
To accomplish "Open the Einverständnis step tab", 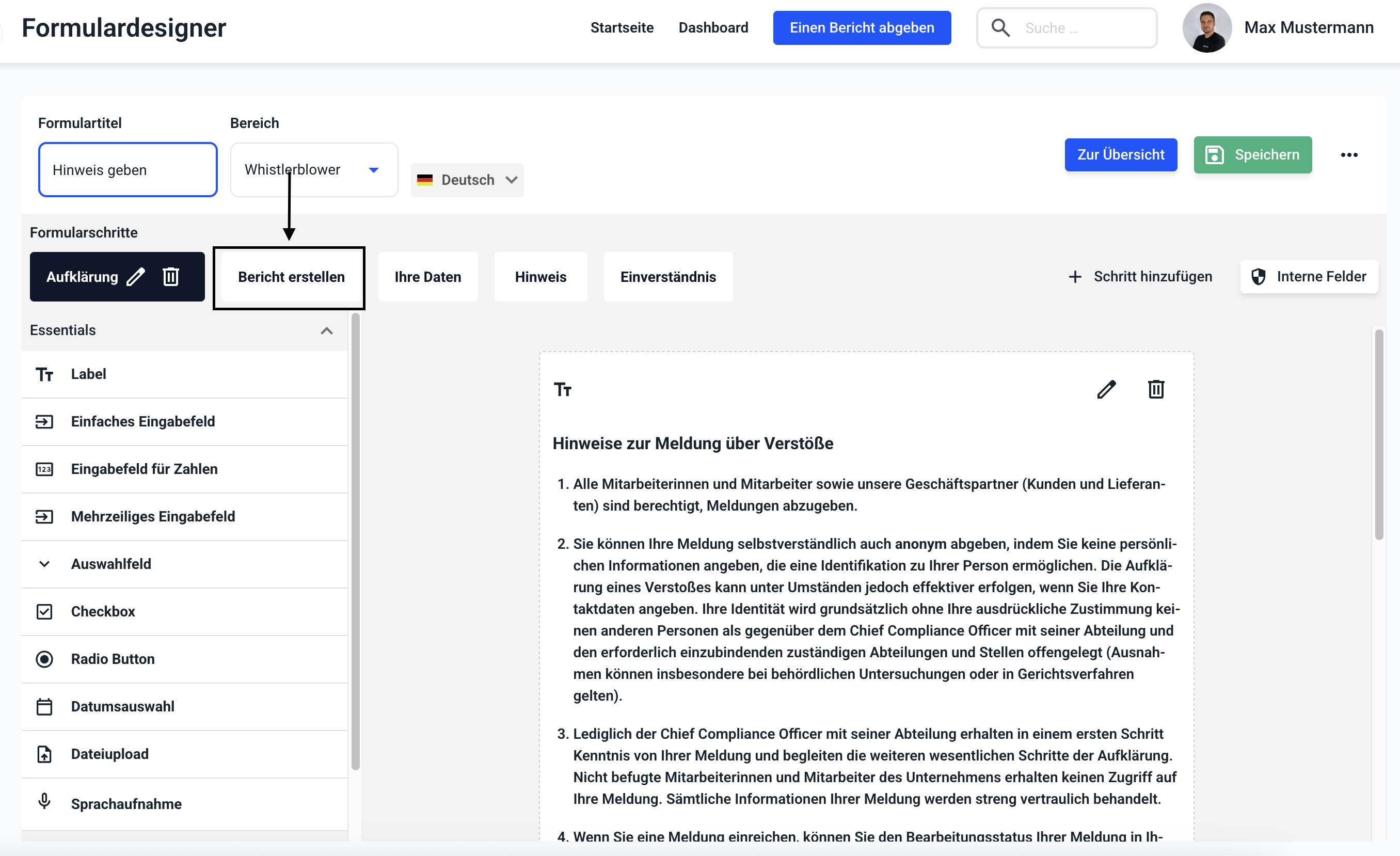I will (x=667, y=277).
